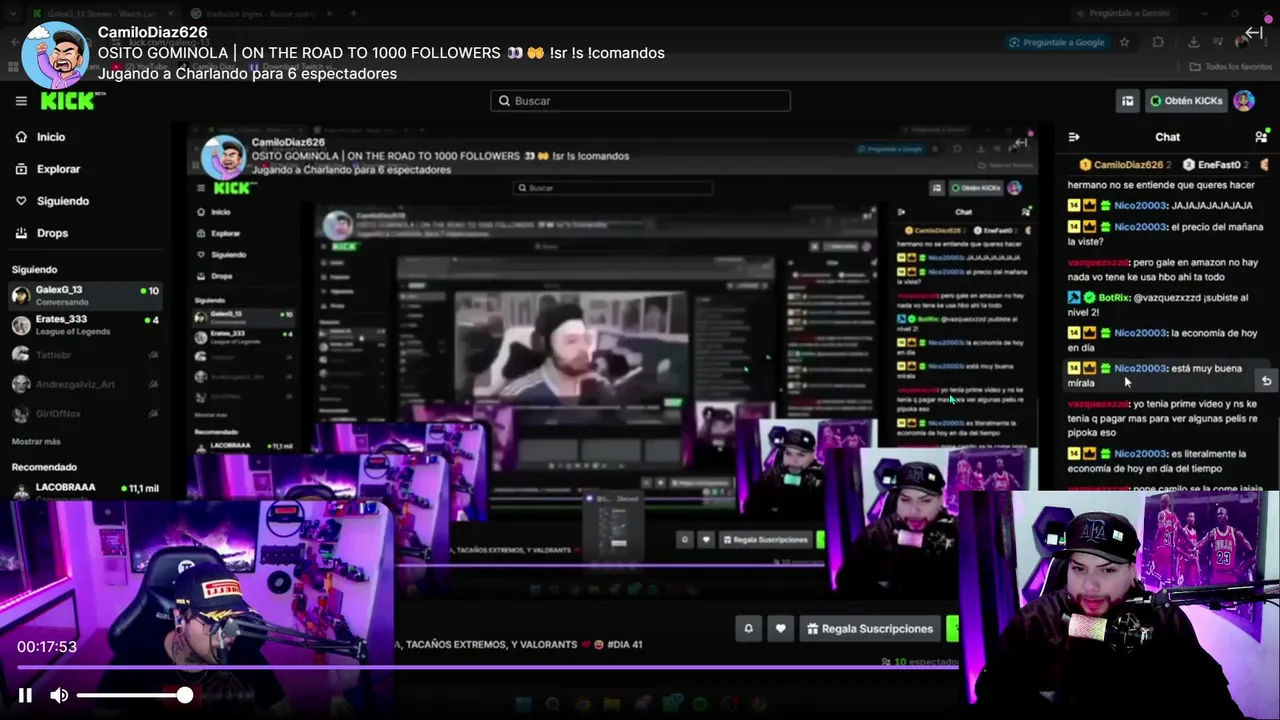The height and width of the screenshot is (720, 1280).
Task: Collapse the chat panel
Action: (x=1074, y=137)
